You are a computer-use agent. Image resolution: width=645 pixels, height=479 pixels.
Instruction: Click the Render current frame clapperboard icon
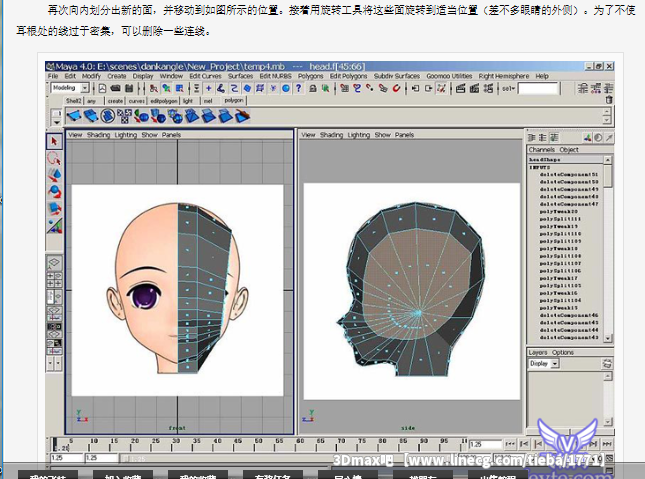click(x=461, y=88)
